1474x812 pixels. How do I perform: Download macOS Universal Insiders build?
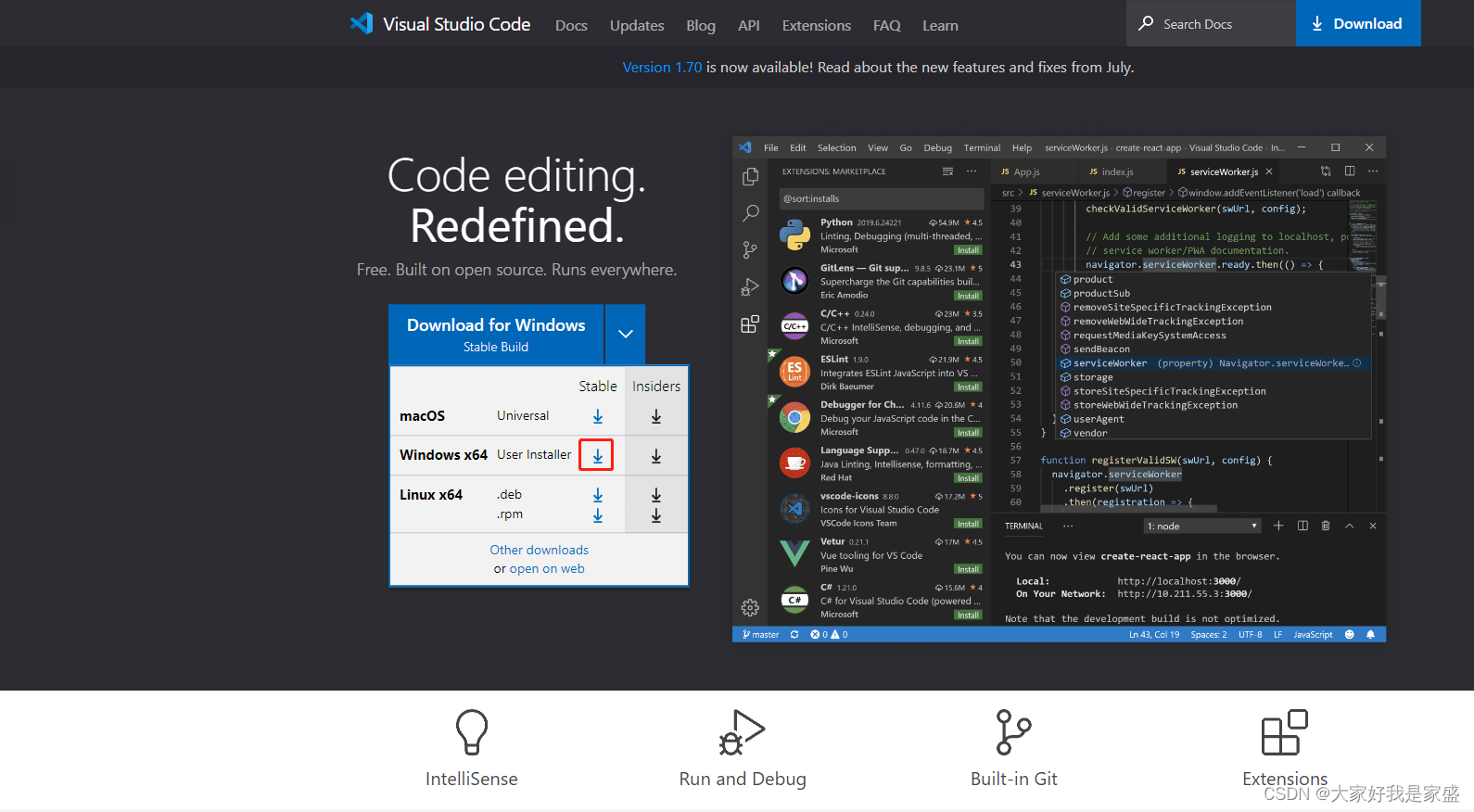click(656, 416)
